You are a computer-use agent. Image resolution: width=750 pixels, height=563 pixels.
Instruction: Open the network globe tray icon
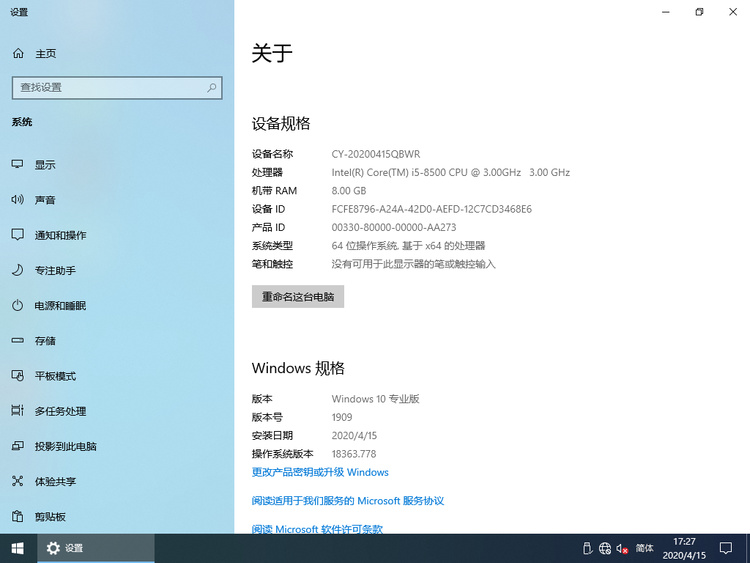tap(604, 548)
